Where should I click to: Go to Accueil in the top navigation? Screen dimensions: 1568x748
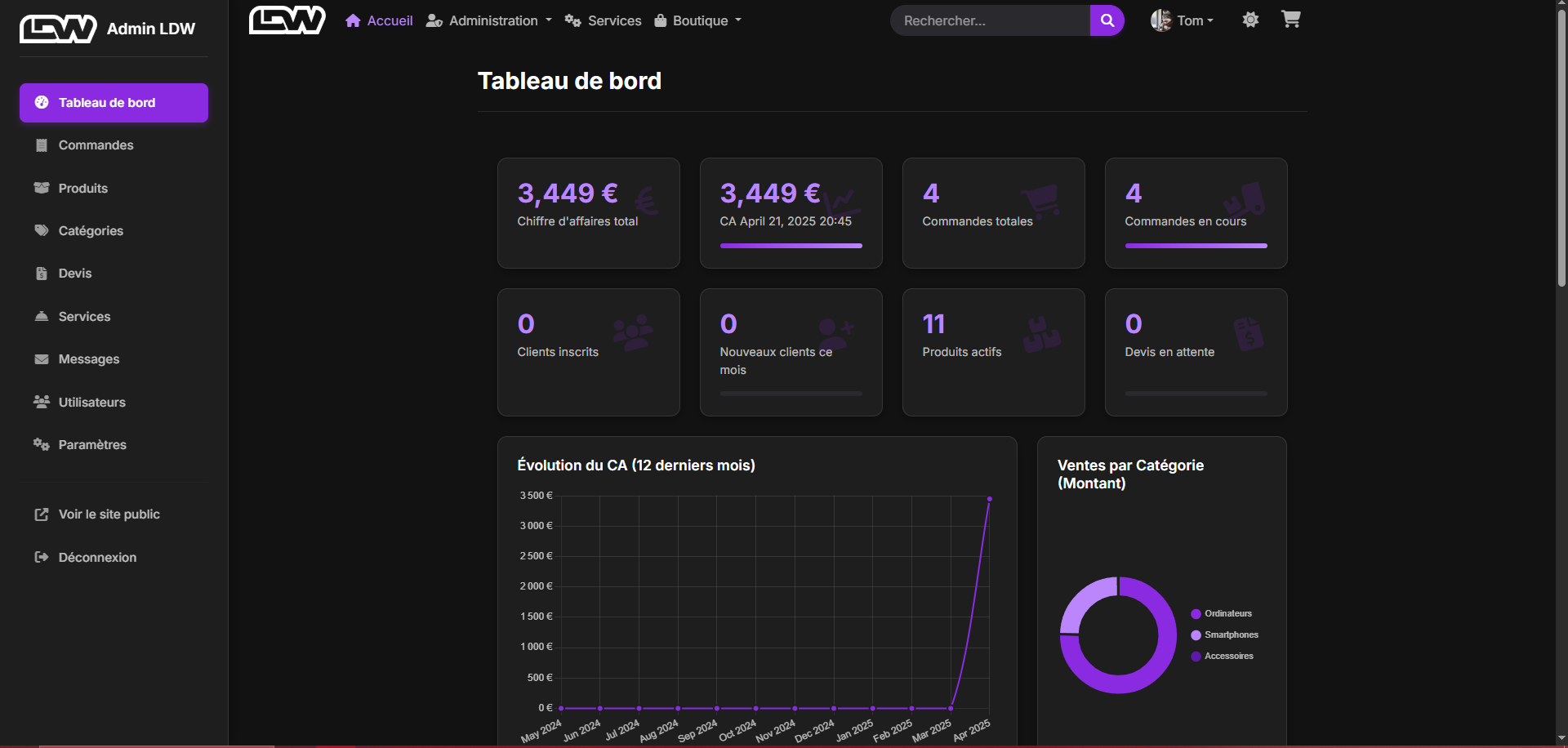click(380, 20)
